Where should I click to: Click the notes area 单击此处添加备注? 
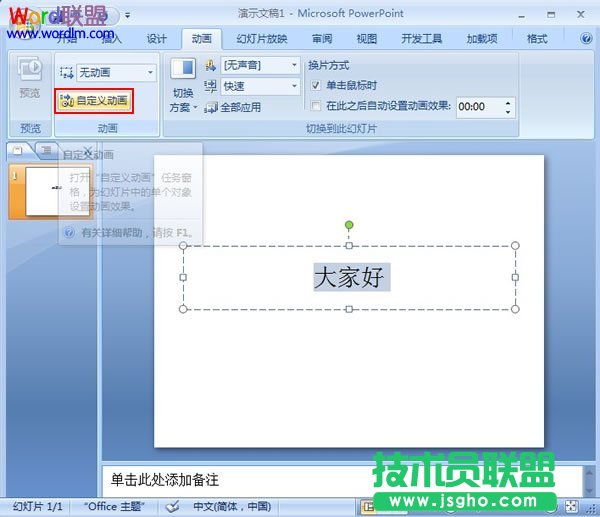[x=165, y=479]
